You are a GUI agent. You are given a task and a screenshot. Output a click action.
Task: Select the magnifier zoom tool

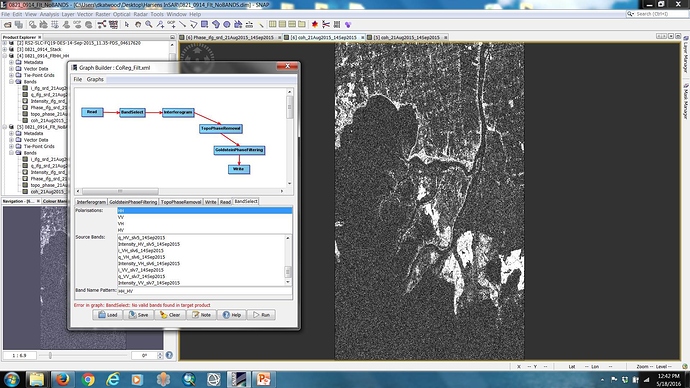(149, 25)
